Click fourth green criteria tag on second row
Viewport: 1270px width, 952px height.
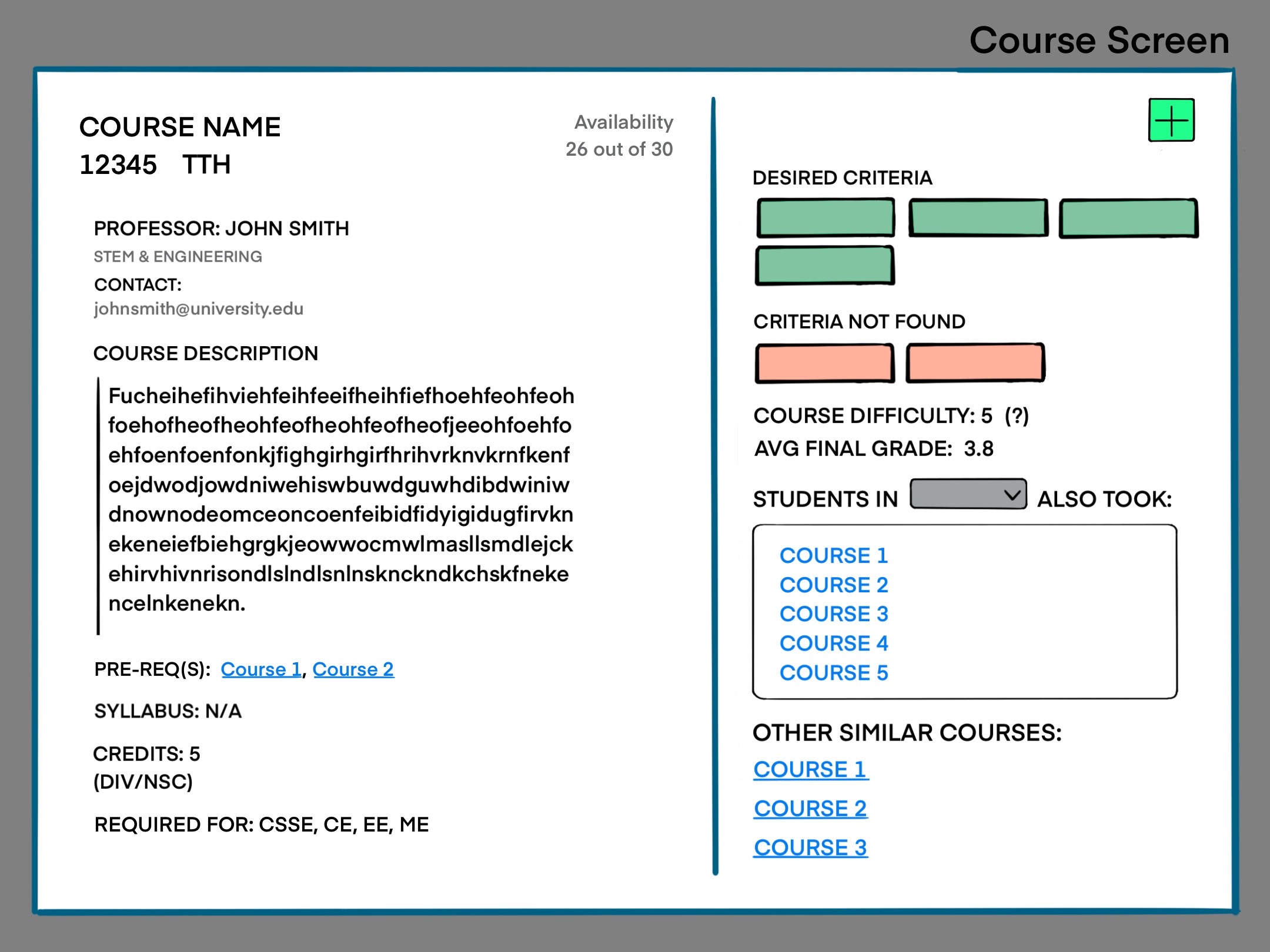[825, 266]
